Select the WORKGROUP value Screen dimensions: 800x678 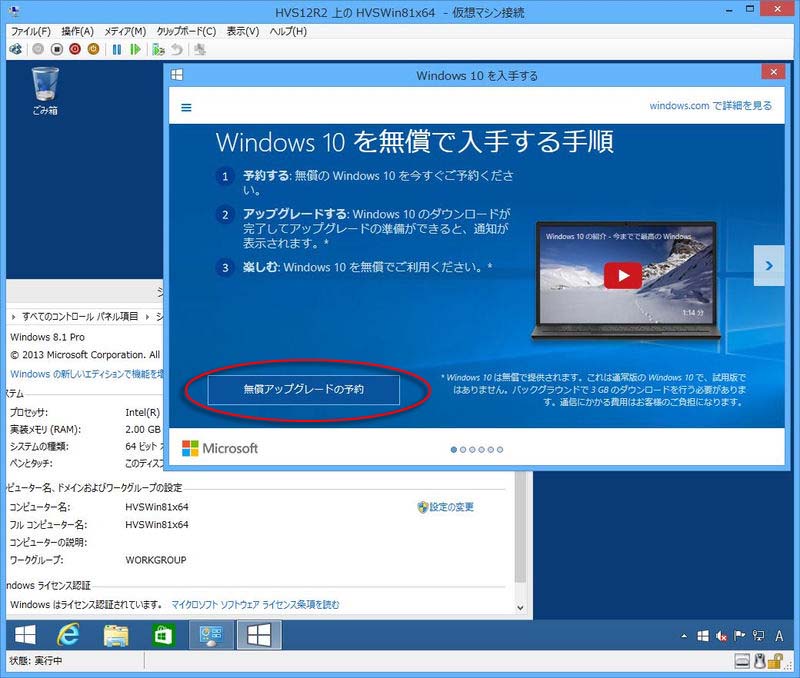tap(156, 560)
